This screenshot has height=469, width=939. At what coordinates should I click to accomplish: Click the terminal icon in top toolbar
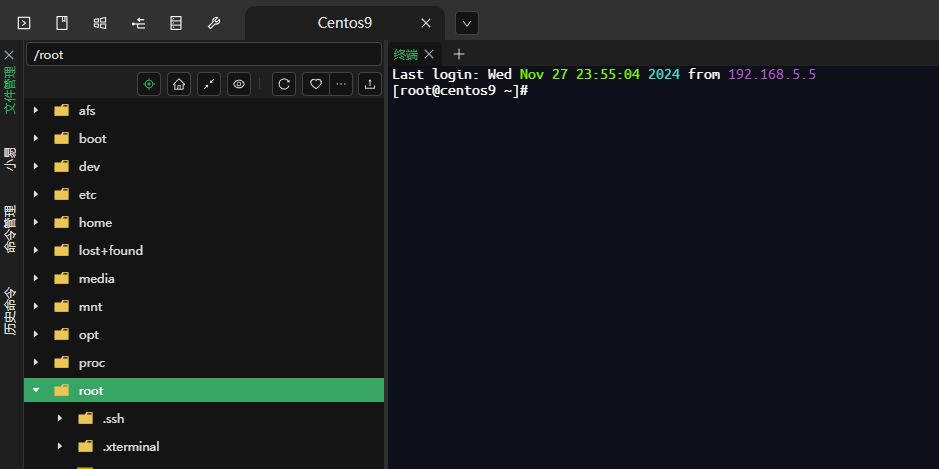click(24, 22)
